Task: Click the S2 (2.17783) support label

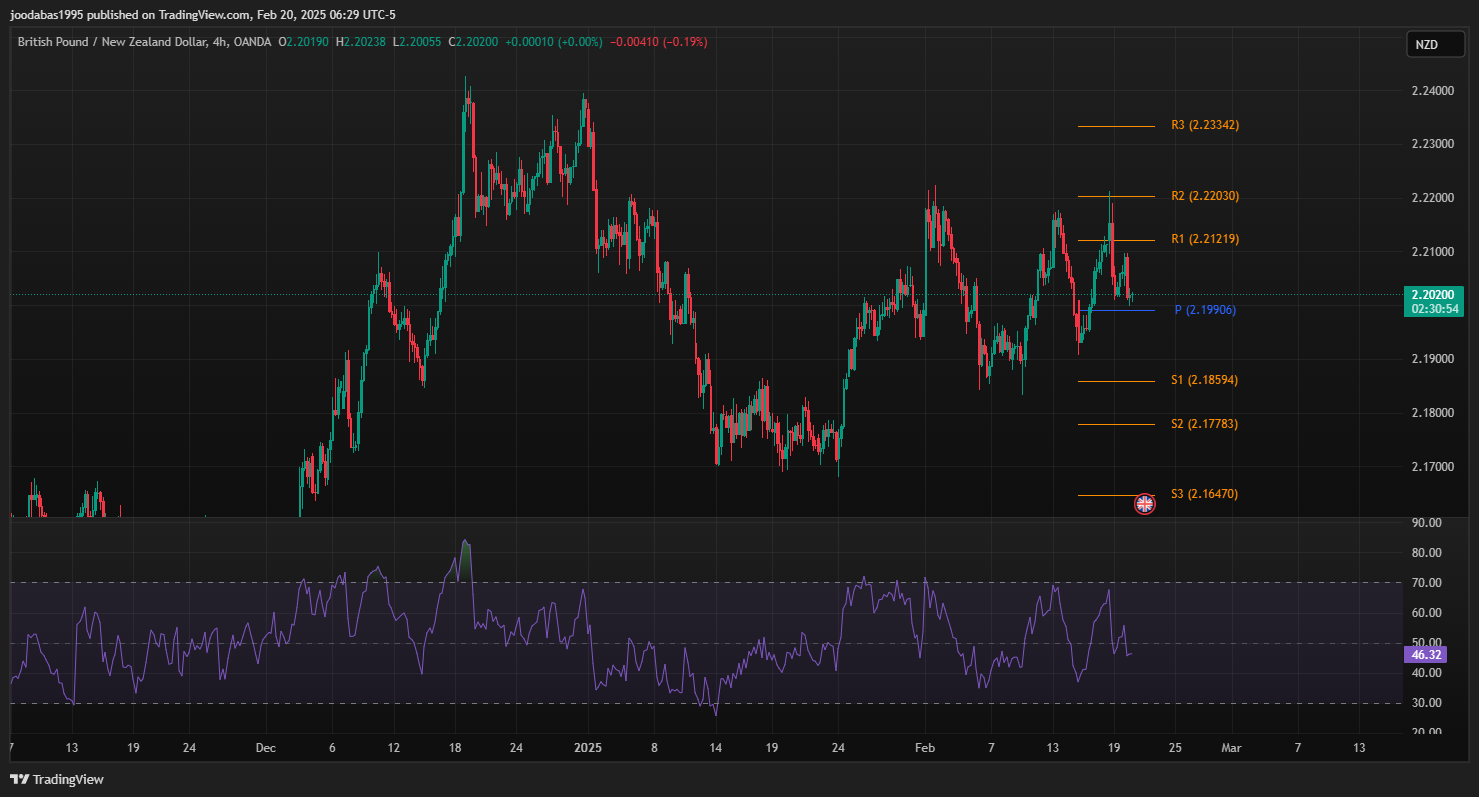Action: point(1204,424)
